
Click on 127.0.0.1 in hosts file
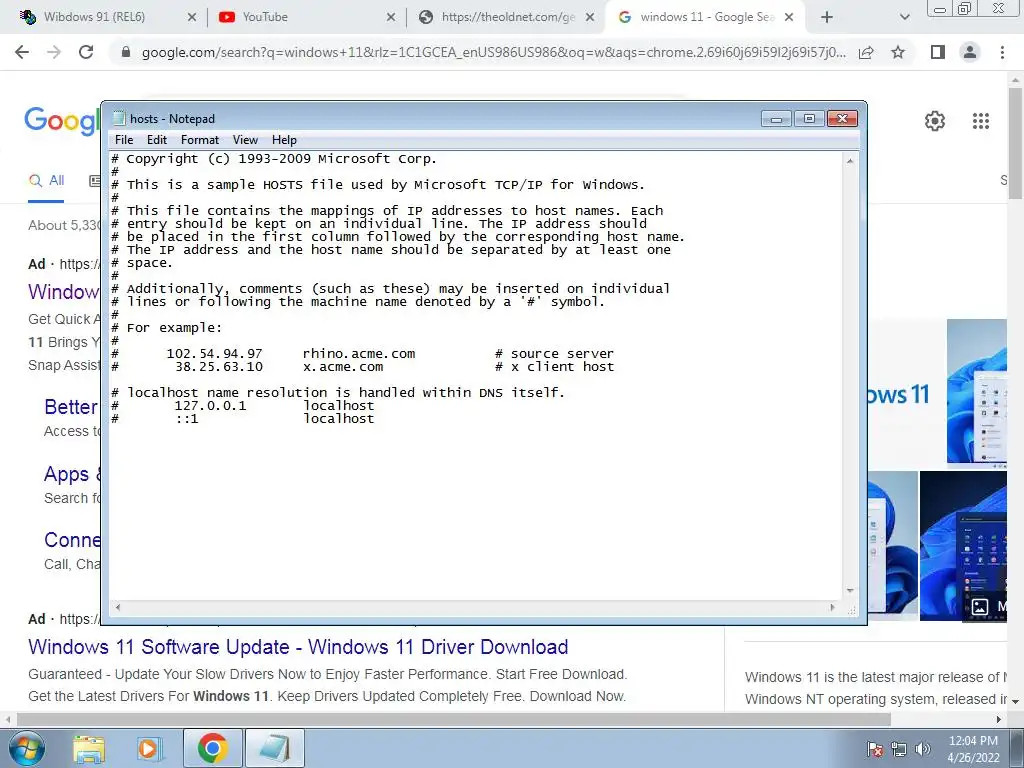pos(210,406)
